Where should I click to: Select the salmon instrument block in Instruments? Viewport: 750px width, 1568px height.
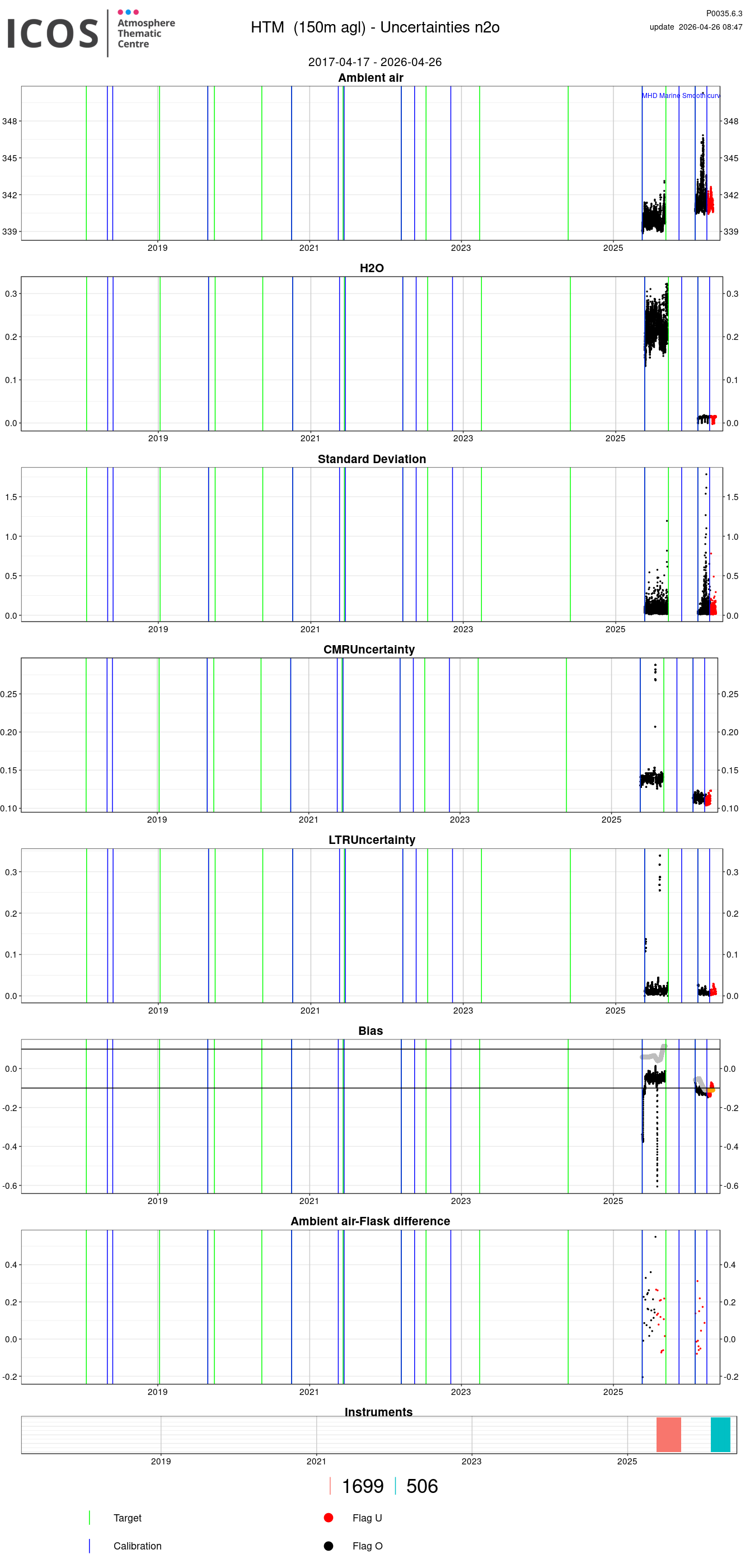[x=668, y=1435]
